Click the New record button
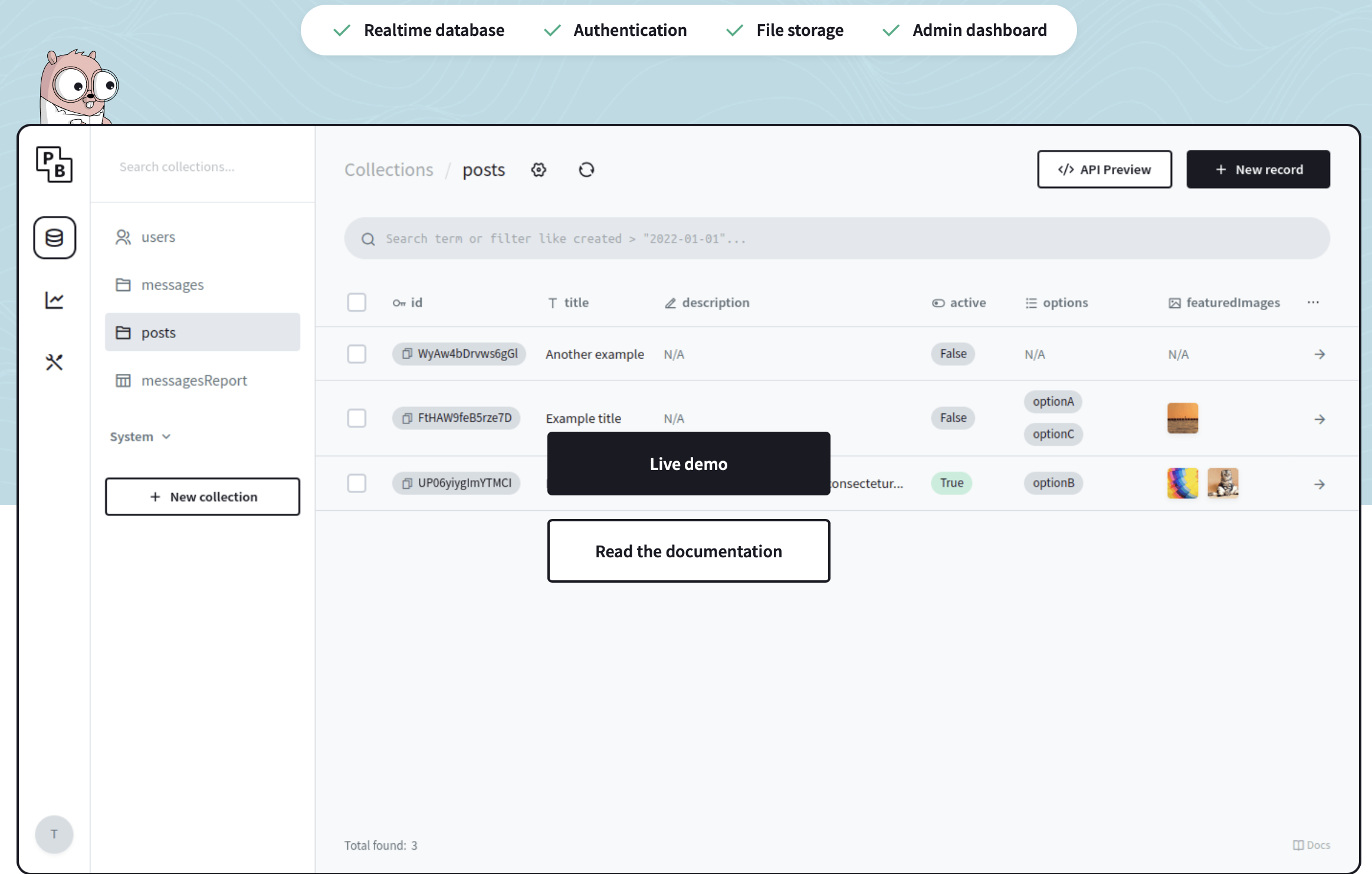Viewport: 1372px width, 874px height. [1258, 170]
